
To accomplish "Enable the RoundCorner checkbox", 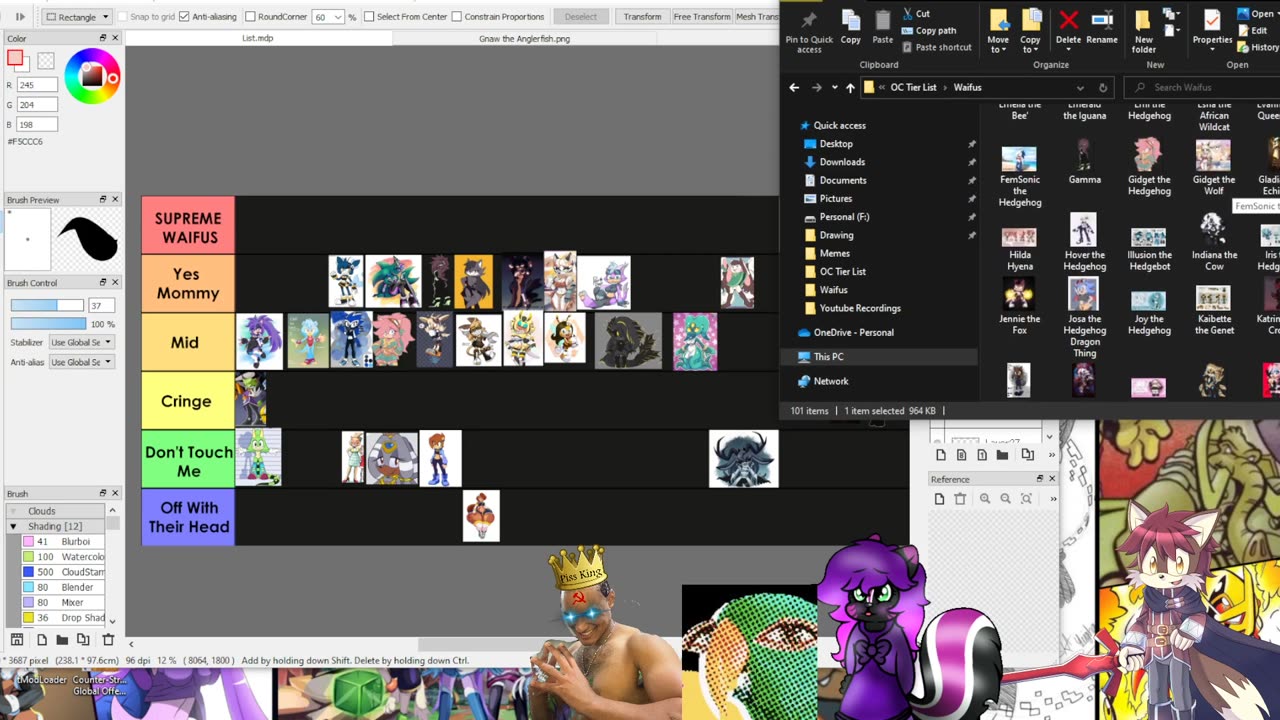I will [x=250, y=17].
